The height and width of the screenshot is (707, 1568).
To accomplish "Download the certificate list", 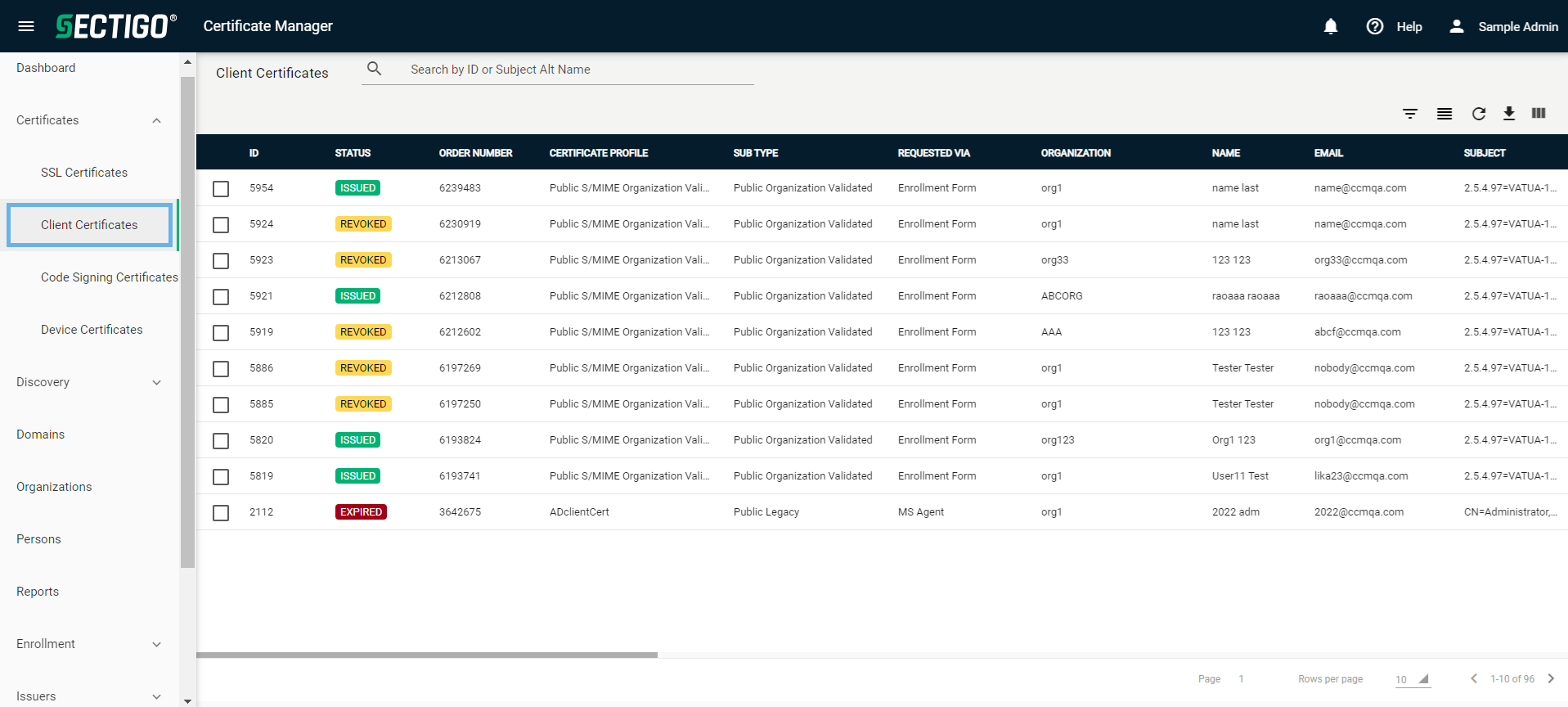I will (1509, 113).
